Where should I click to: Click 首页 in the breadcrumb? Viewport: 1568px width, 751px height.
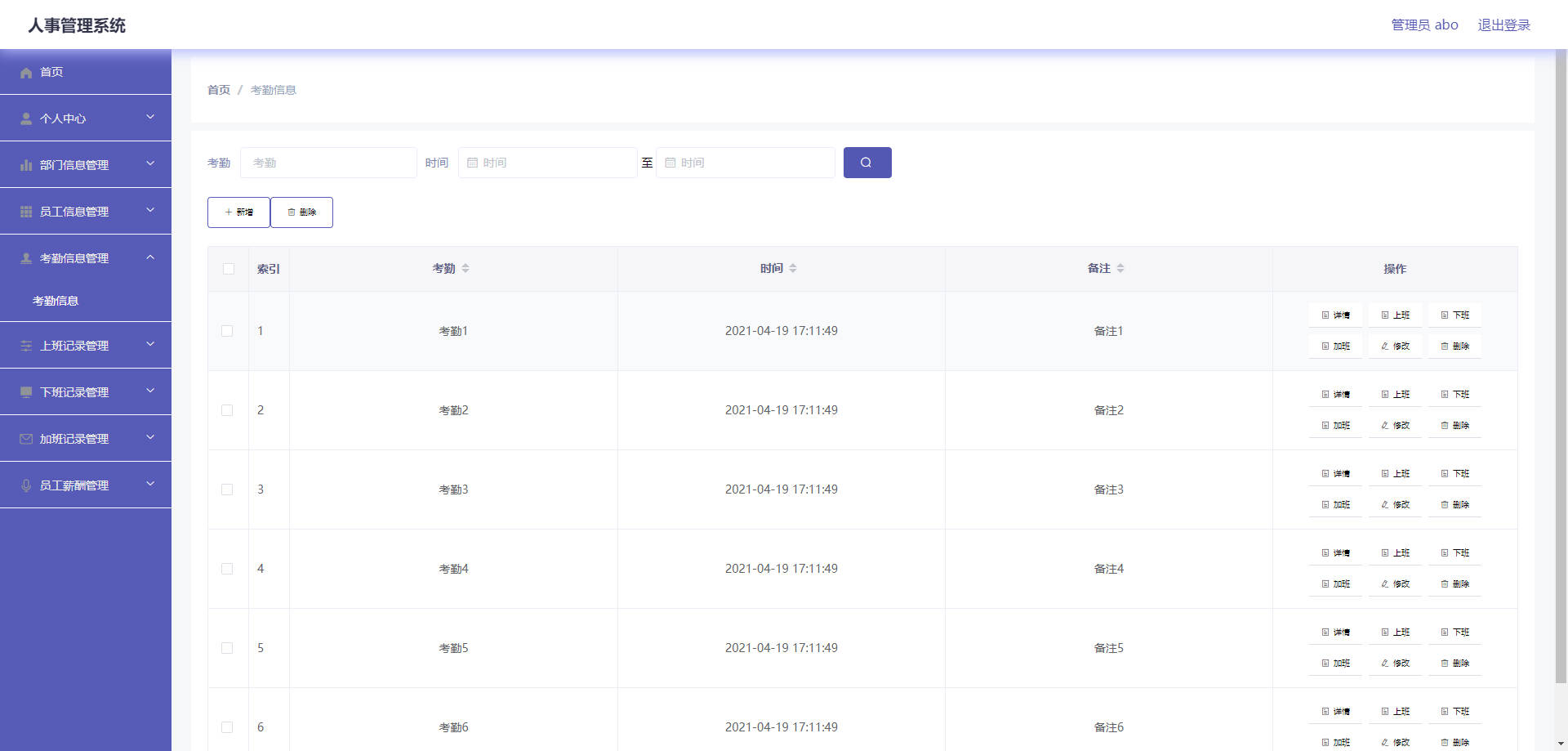coord(219,90)
